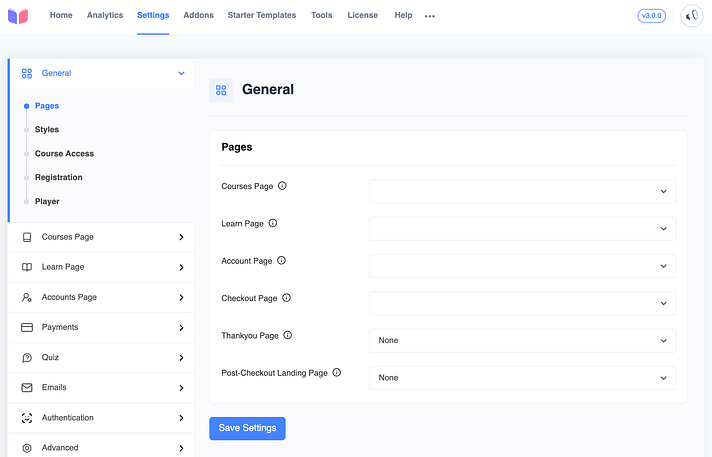Click the info icon beside Checkout Page label
The height and width of the screenshot is (457, 712).
(287, 298)
